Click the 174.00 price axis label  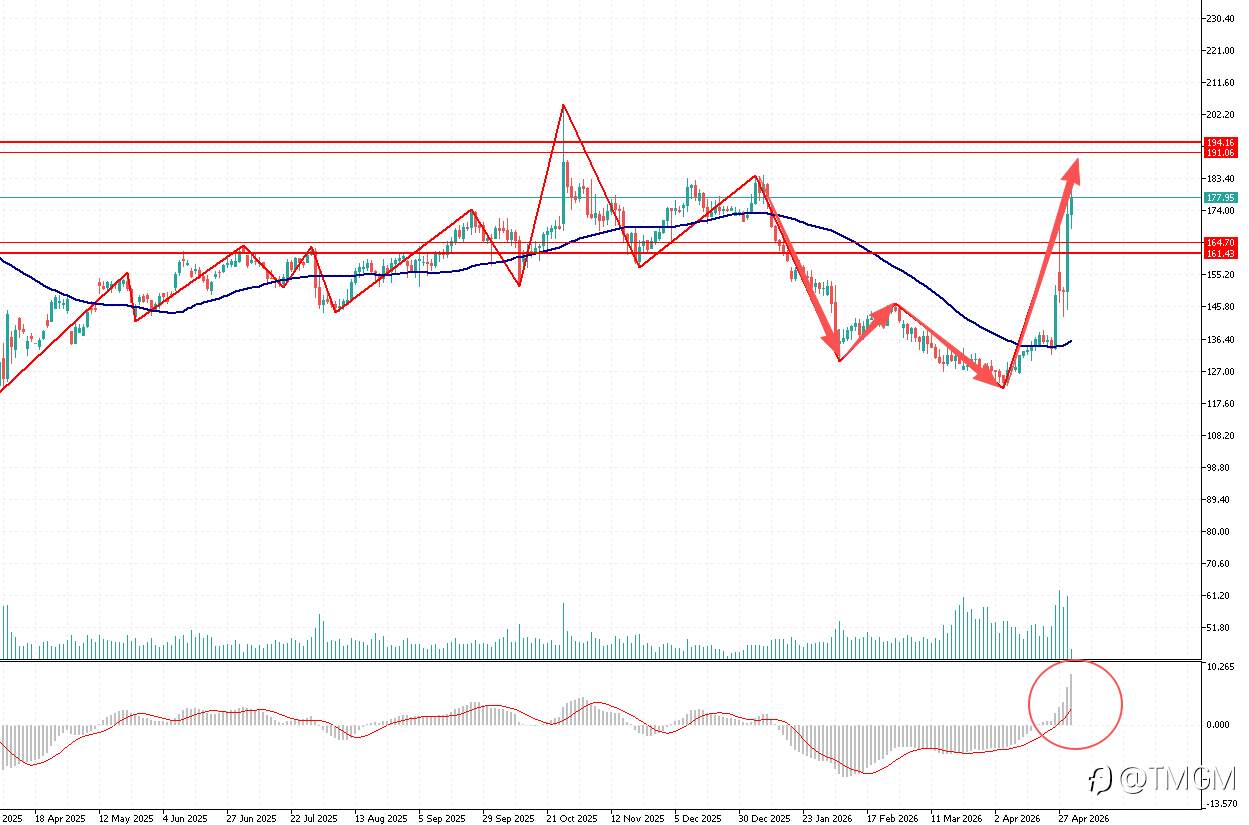click(1221, 211)
